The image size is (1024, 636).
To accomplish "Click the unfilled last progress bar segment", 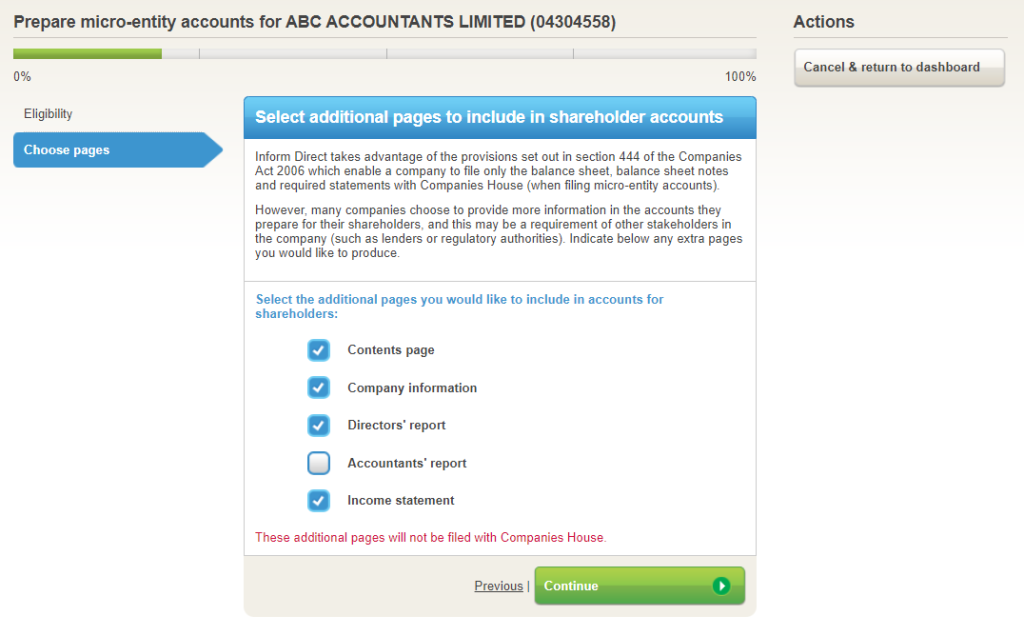I will 664,54.
